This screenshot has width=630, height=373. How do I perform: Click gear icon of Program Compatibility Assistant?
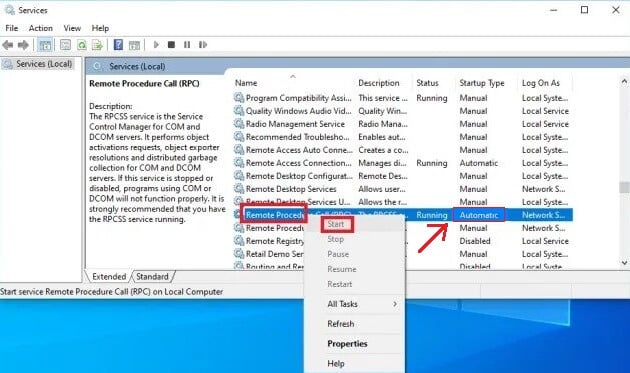point(239,98)
